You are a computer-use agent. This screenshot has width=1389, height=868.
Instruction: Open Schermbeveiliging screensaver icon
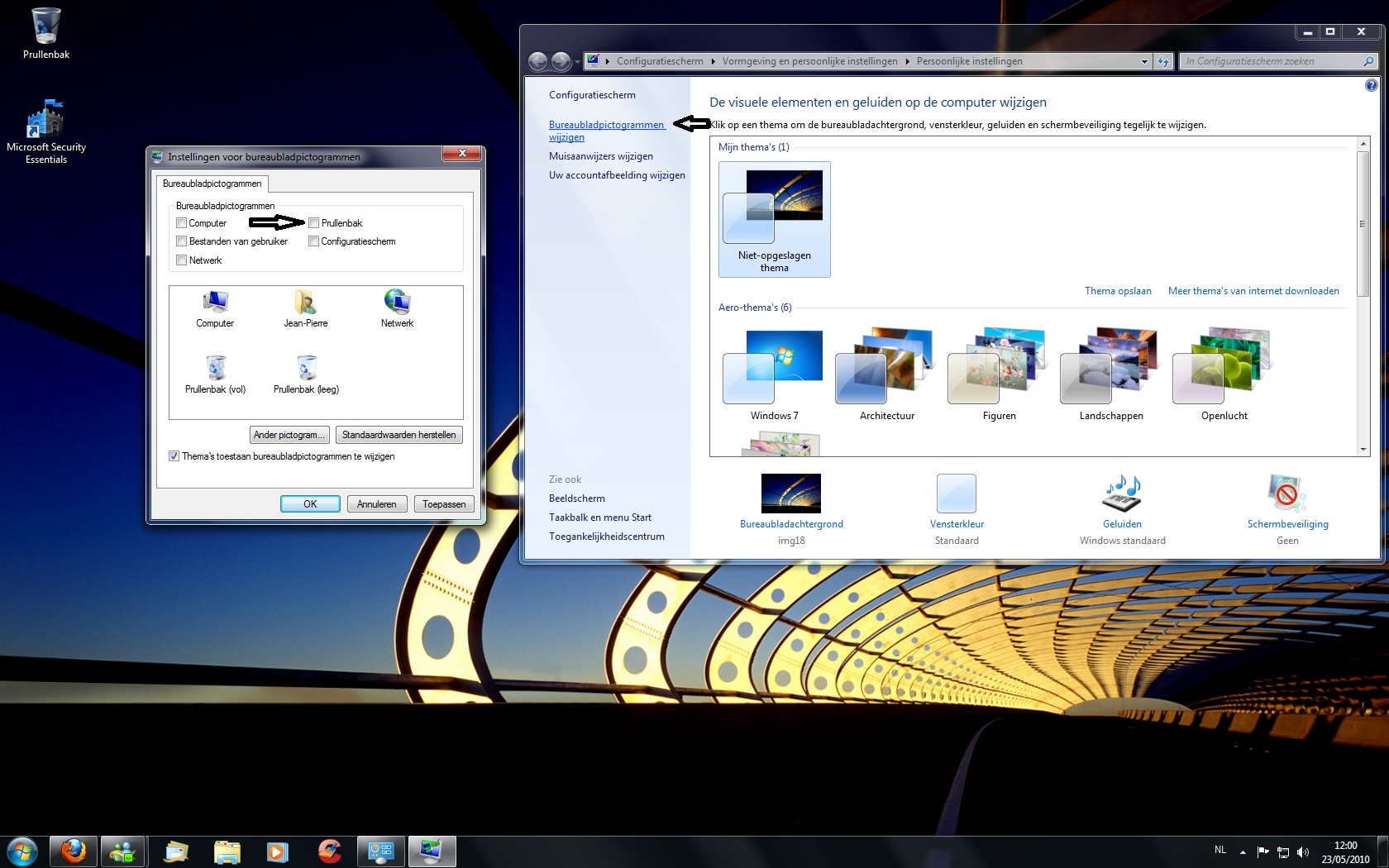click(x=1287, y=494)
